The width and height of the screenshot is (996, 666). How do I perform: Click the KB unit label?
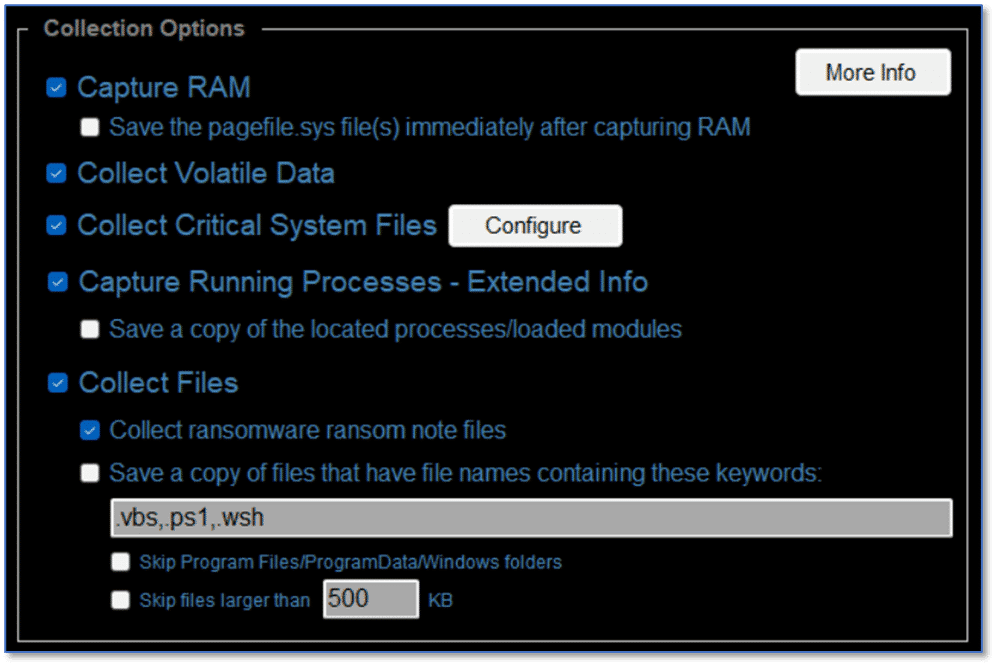pyautogui.click(x=440, y=601)
